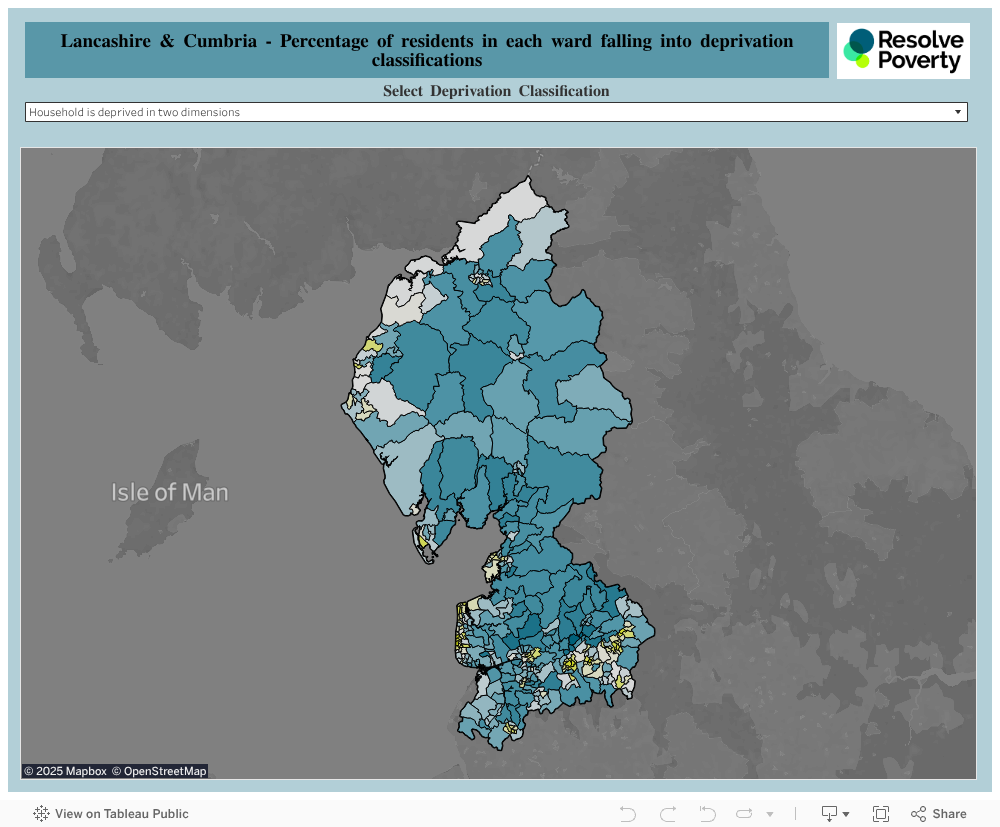Expand the refresh options caret
Viewport: 1000px width, 827px height.
pyautogui.click(x=770, y=814)
